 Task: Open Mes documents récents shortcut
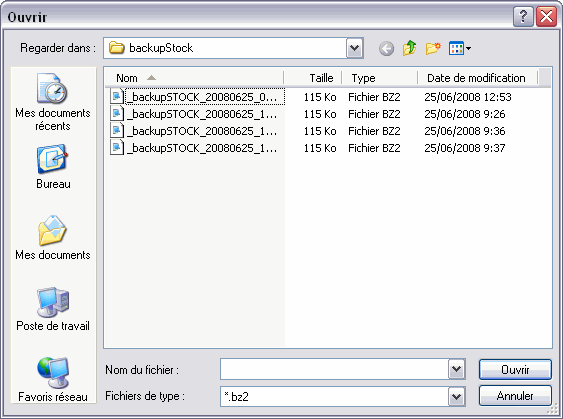click(x=53, y=102)
